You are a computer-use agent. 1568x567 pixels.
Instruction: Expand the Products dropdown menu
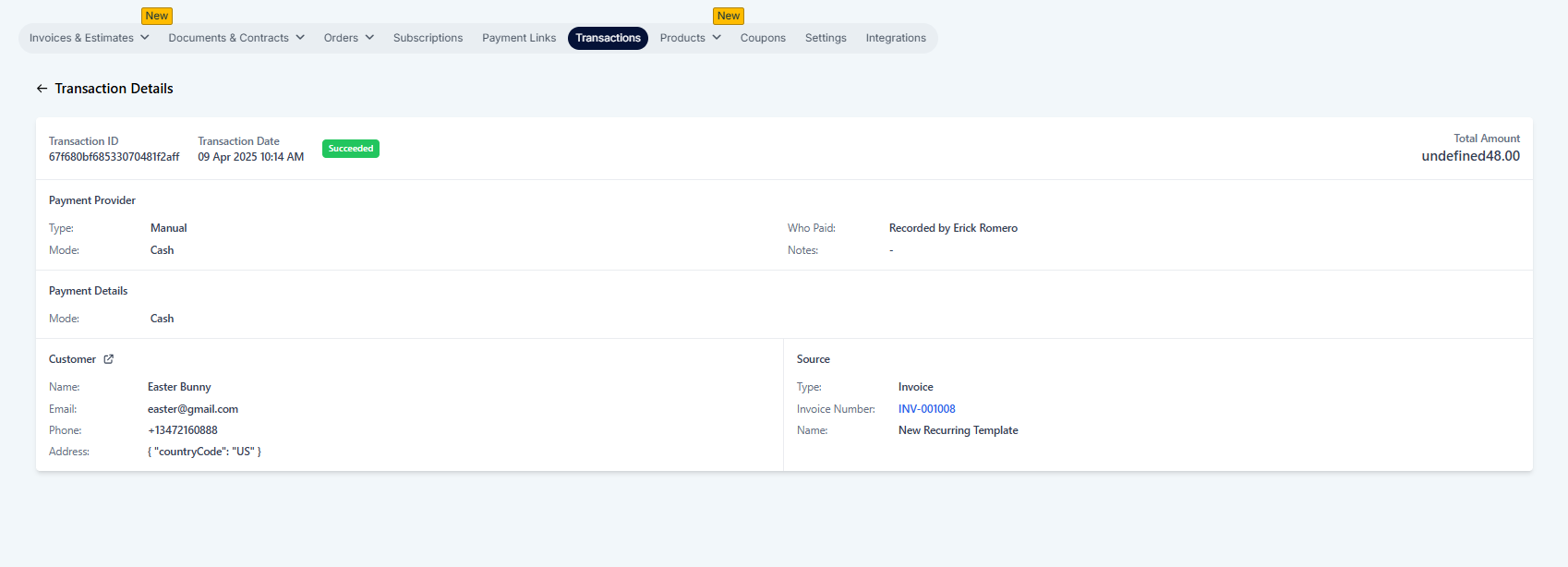pos(691,38)
